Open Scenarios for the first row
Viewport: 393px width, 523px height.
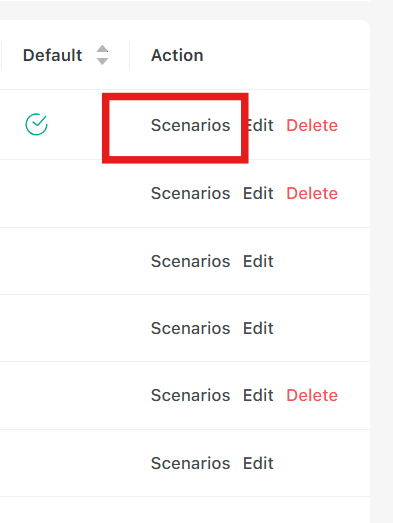click(190, 125)
